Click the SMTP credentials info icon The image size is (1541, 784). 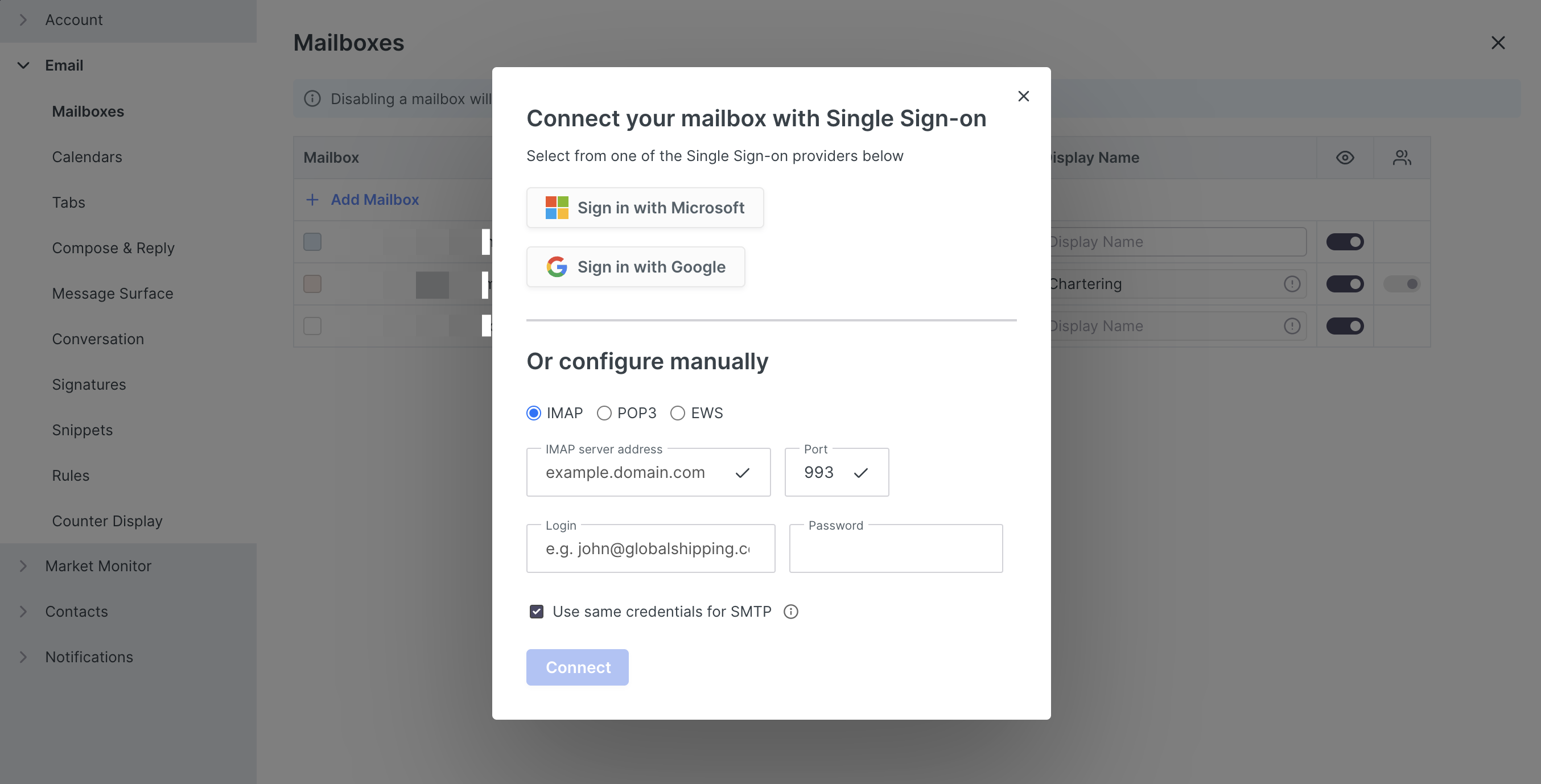(791, 611)
